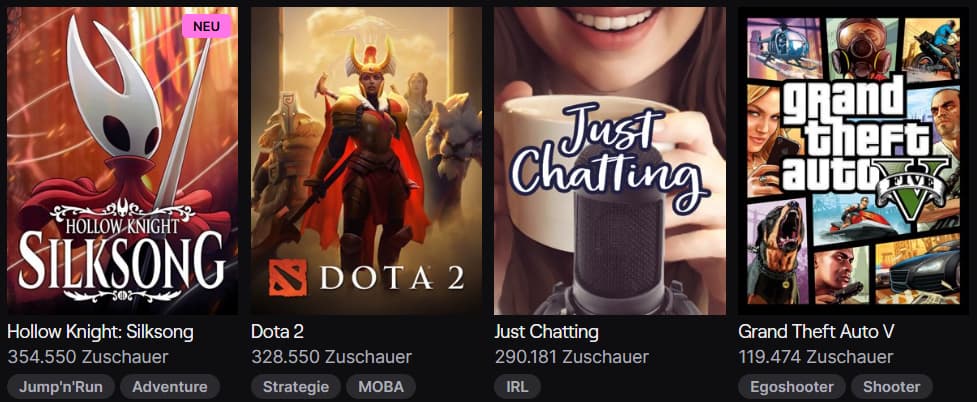The height and width of the screenshot is (402, 977).
Task: Click the pink NEU badge on Silksong
Action: 206,26
